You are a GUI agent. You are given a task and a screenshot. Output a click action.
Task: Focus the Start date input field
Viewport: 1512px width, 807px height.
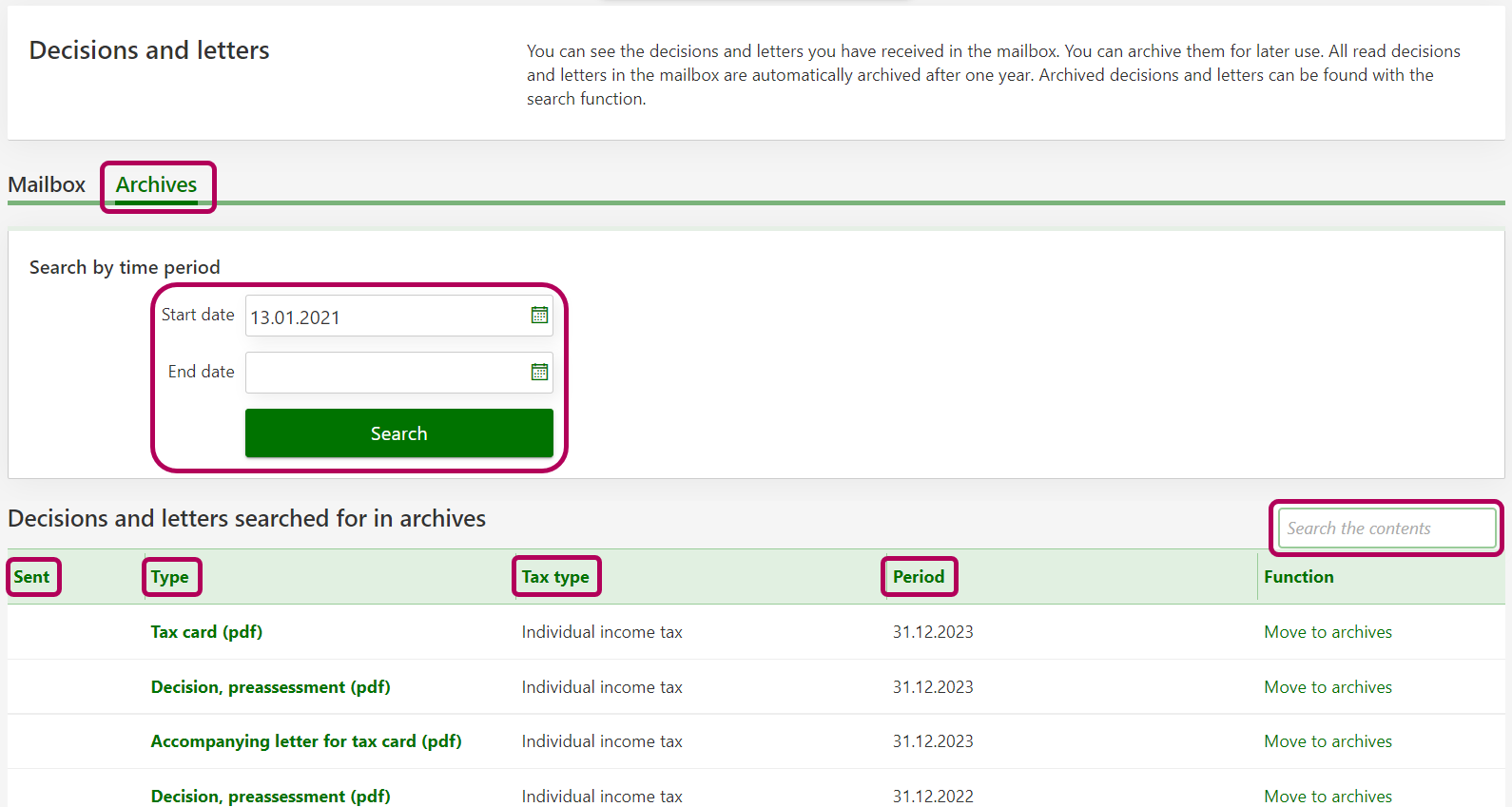[385, 317]
